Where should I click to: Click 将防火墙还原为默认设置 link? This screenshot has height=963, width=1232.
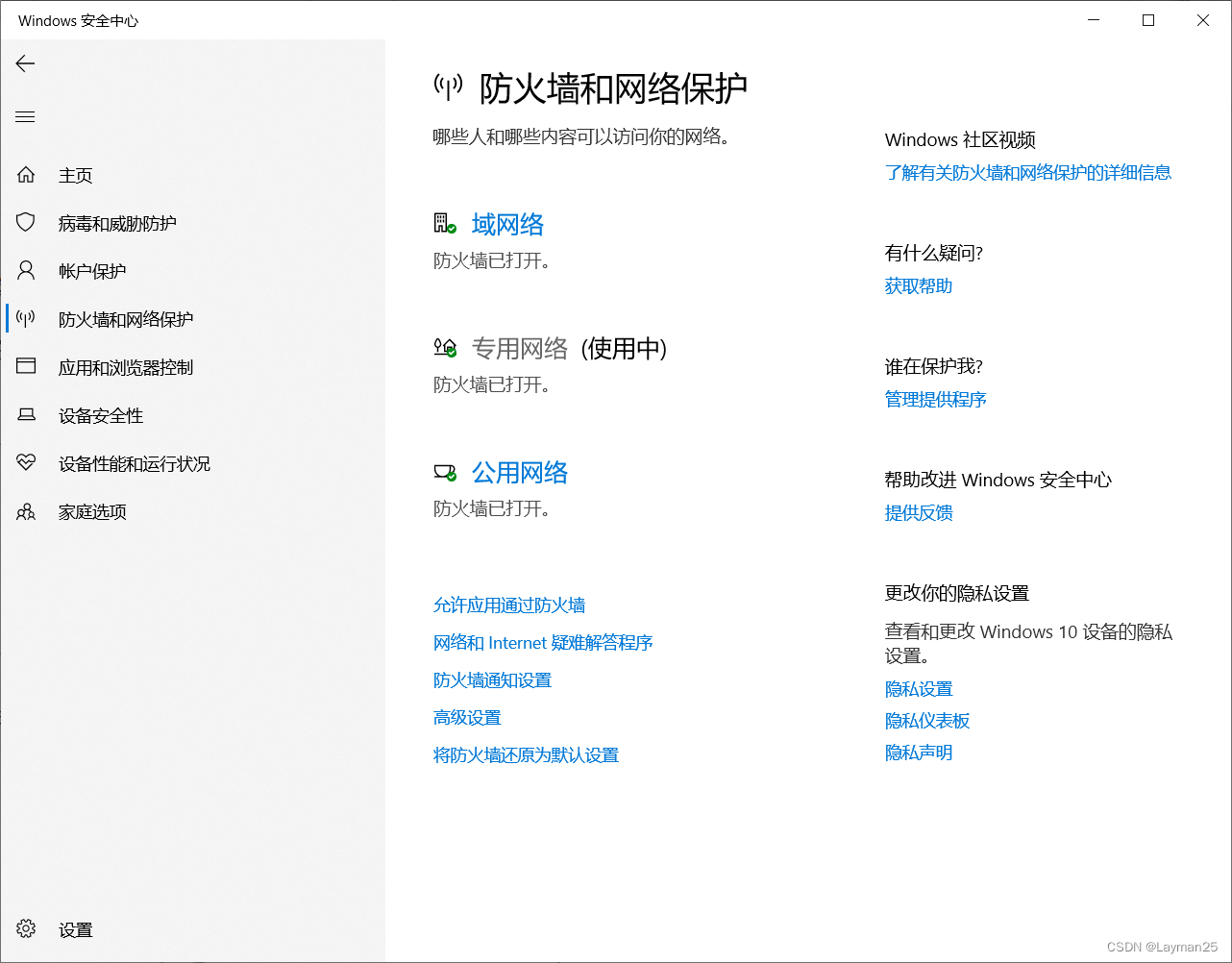(x=526, y=754)
